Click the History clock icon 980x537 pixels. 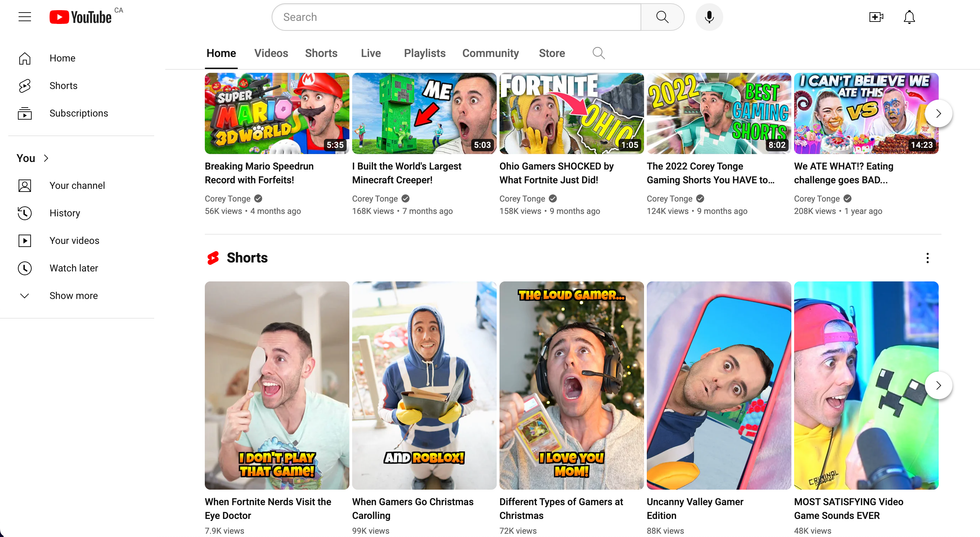pyautogui.click(x=24, y=213)
